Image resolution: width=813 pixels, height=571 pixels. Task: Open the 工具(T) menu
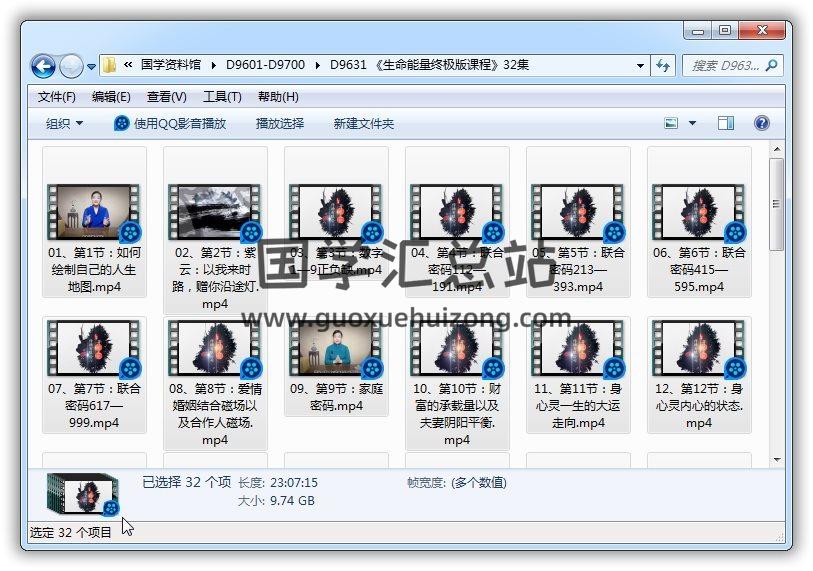[222, 97]
